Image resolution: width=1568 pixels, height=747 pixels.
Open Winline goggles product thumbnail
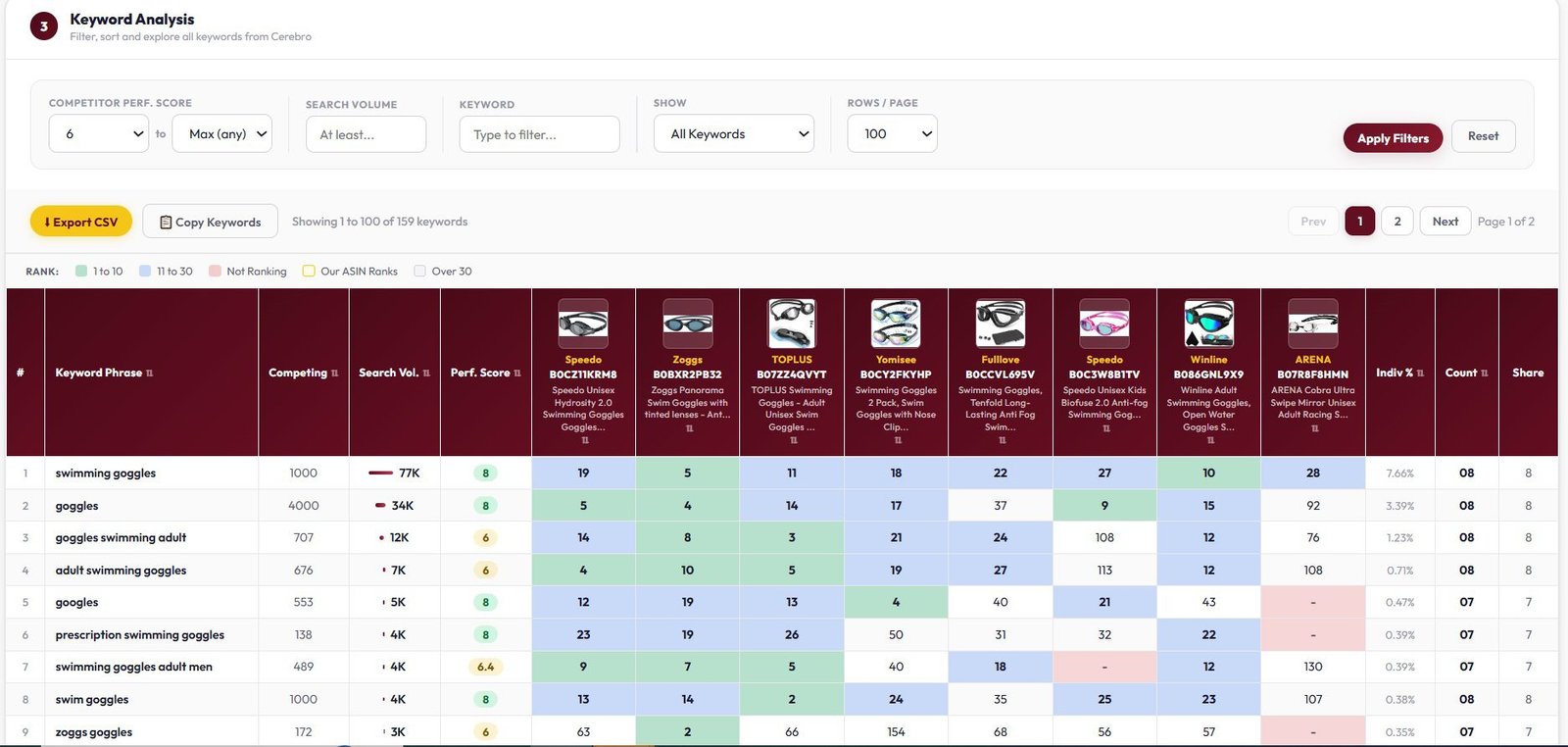(1209, 324)
